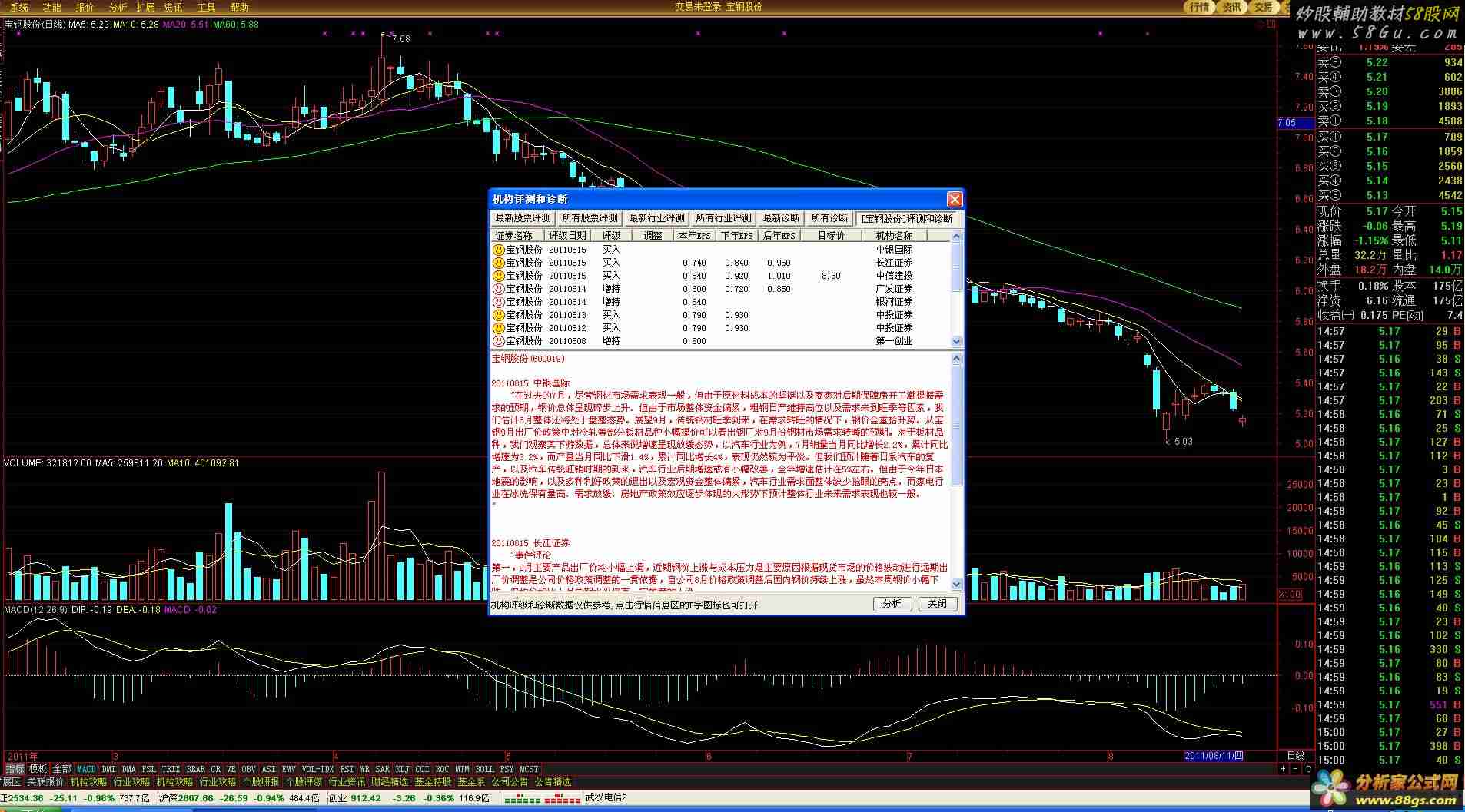Switch to the 所有行业评测 tab
Viewport: 1465px width, 812px height.
723,218
